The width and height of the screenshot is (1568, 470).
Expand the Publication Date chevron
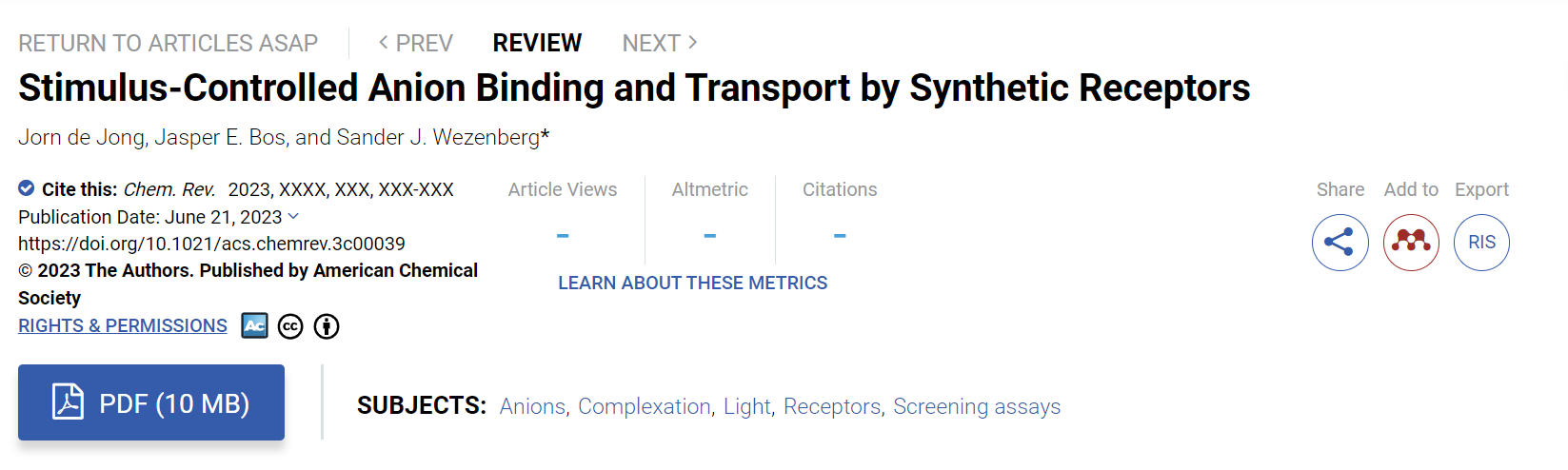(x=293, y=216)
